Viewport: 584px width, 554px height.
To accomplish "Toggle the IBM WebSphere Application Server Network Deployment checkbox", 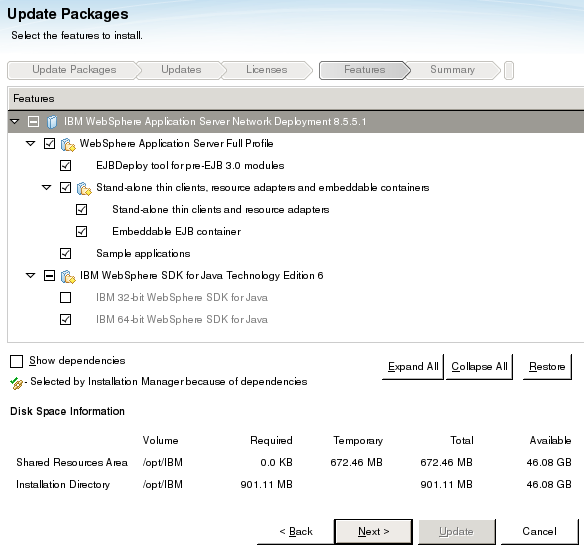I will click(x=33, y=121).
